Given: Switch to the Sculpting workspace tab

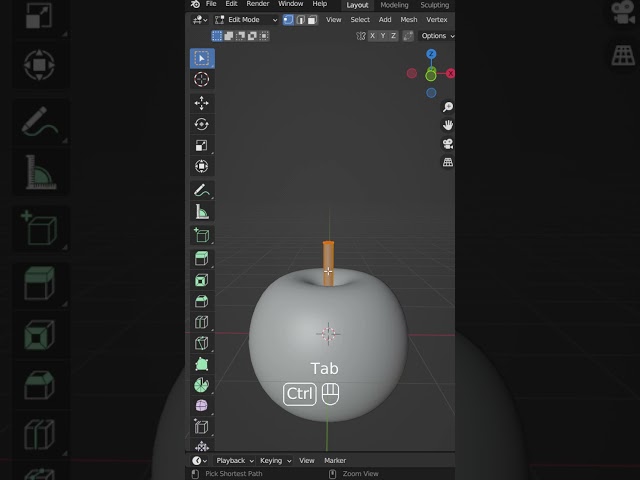Looking at the screenshot, I should [435, 5].
